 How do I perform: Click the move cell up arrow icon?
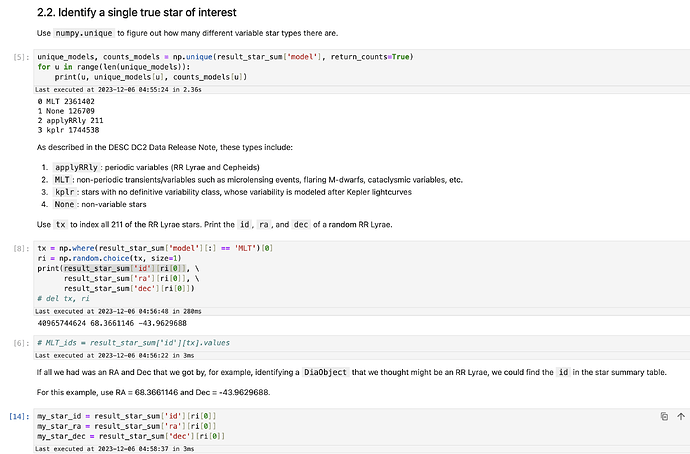coord(681,416)
